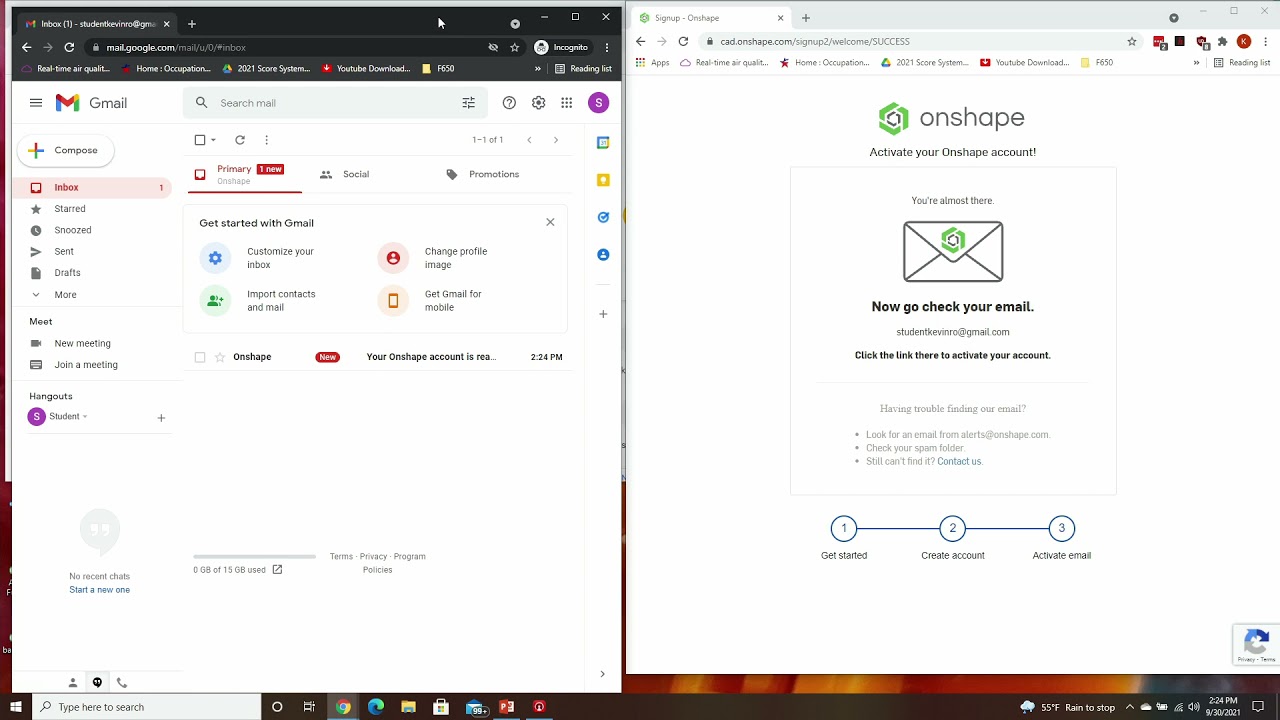The width and height of the screenshot is (1280, 720).
Task: Toggle the select all emails checkbox
Action: (200, 140)
